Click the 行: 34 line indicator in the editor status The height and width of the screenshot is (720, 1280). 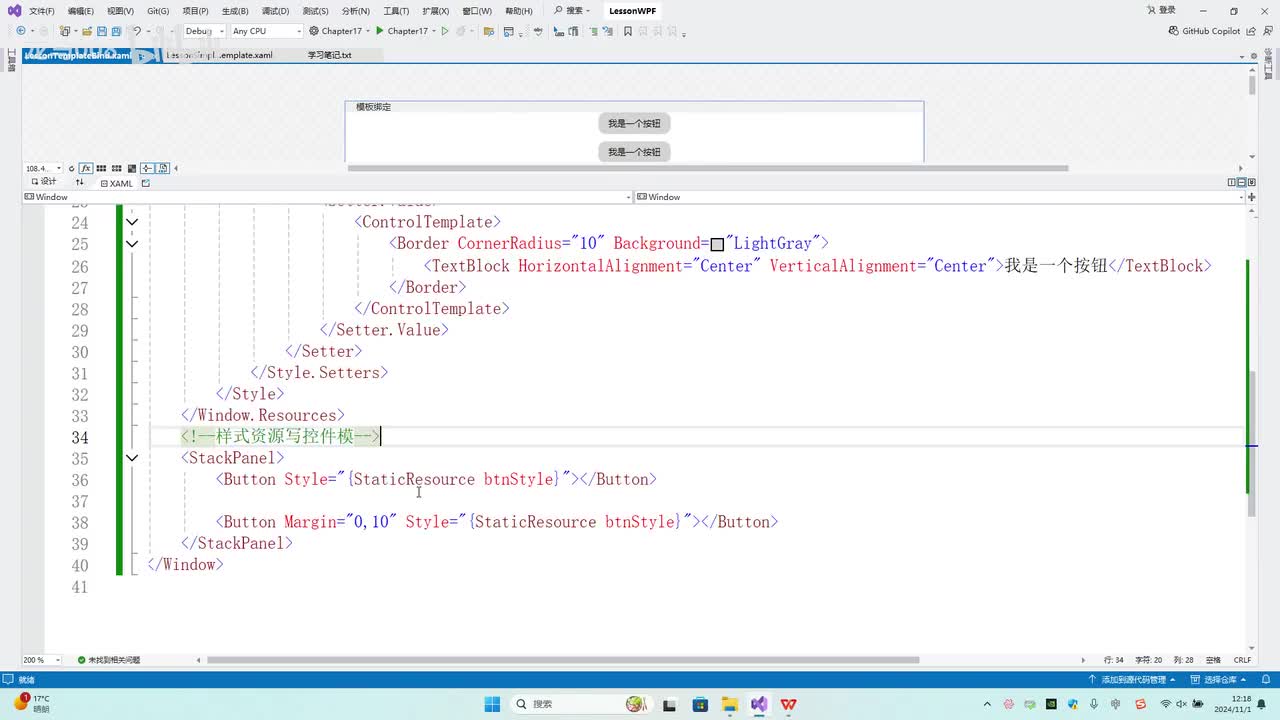click(1114, 660)
